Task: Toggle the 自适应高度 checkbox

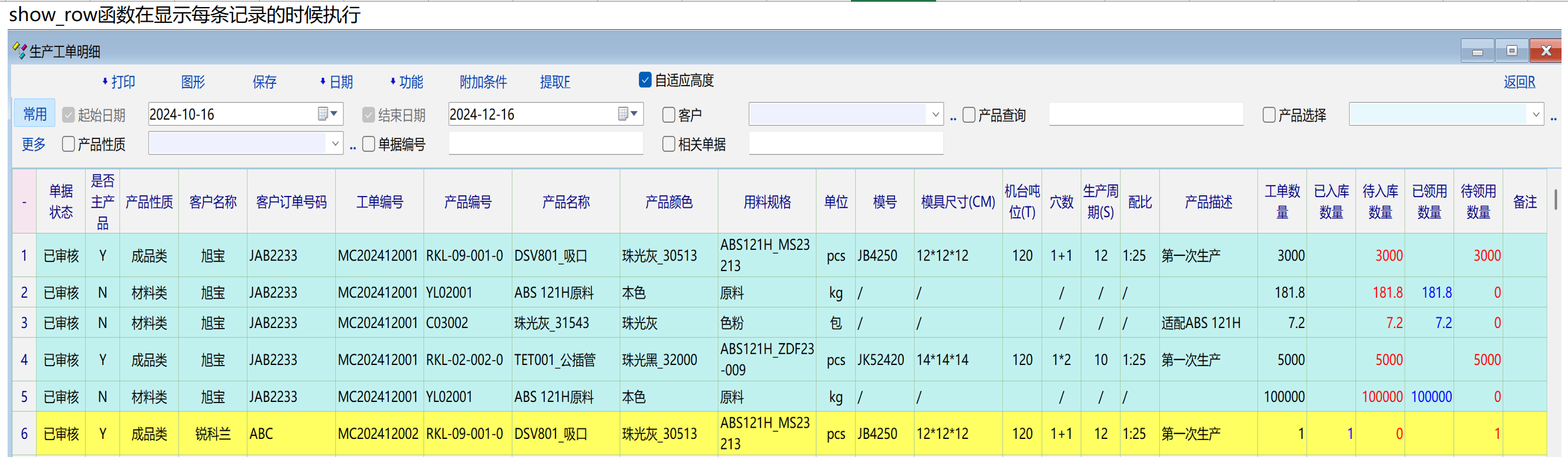Action: point(645,80)
